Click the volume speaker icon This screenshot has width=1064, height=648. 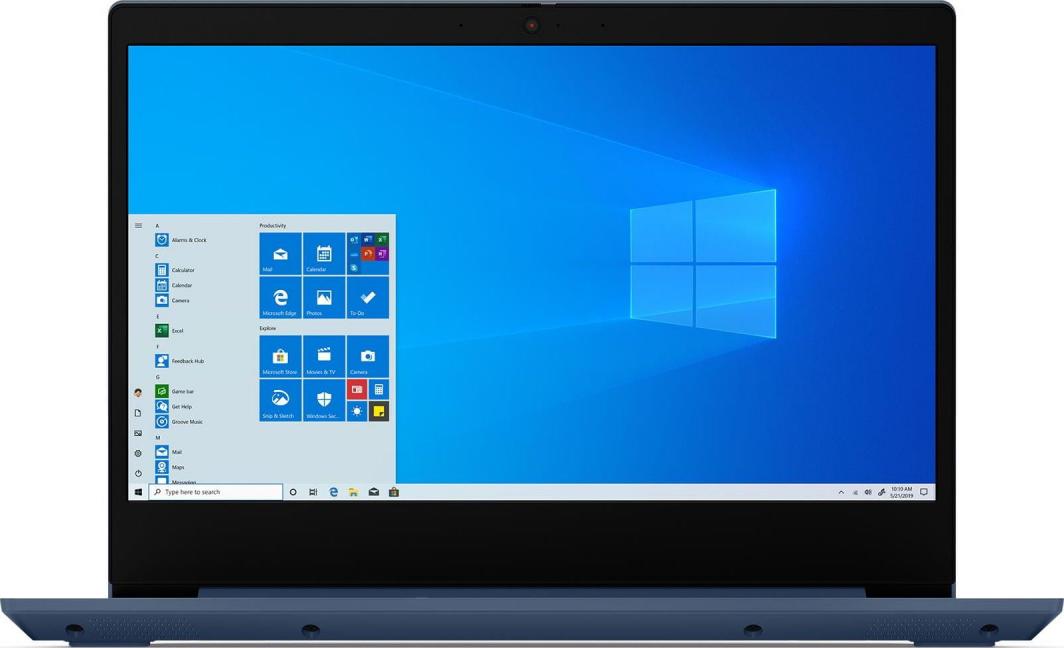click(868, 493)
